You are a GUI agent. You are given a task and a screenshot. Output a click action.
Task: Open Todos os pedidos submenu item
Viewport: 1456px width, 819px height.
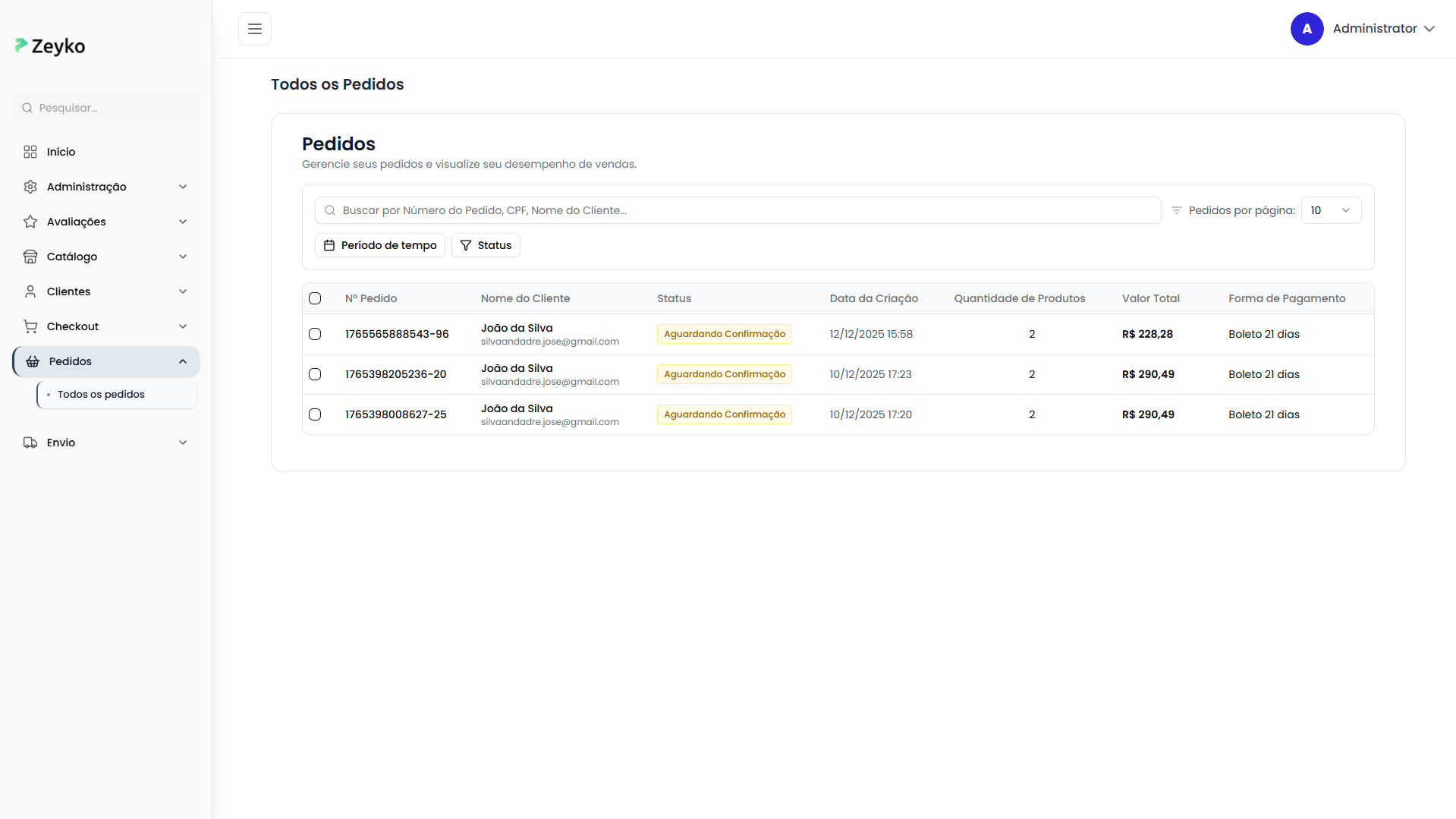point(101,395)
